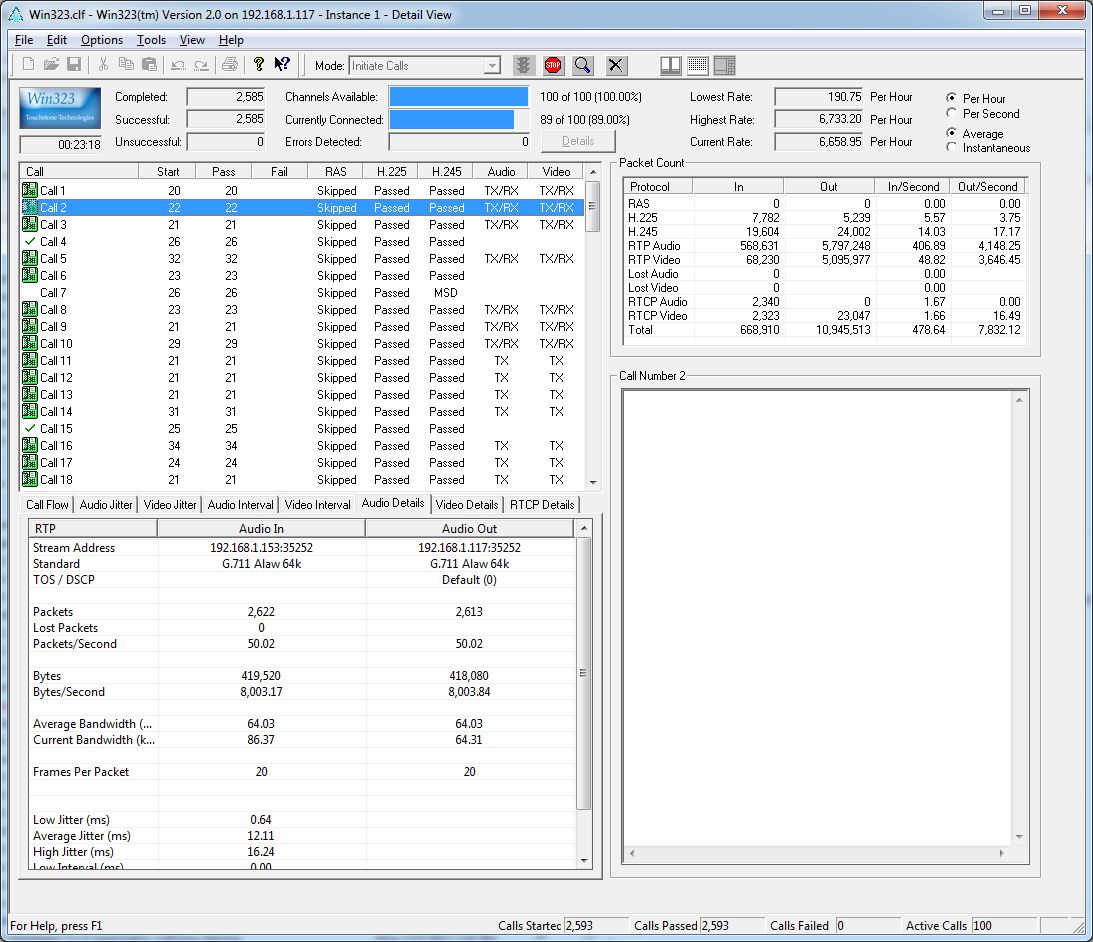Click the Print toolbar icon
Image resolution: width=1093 pixels, height=942 pixels.
230,65
